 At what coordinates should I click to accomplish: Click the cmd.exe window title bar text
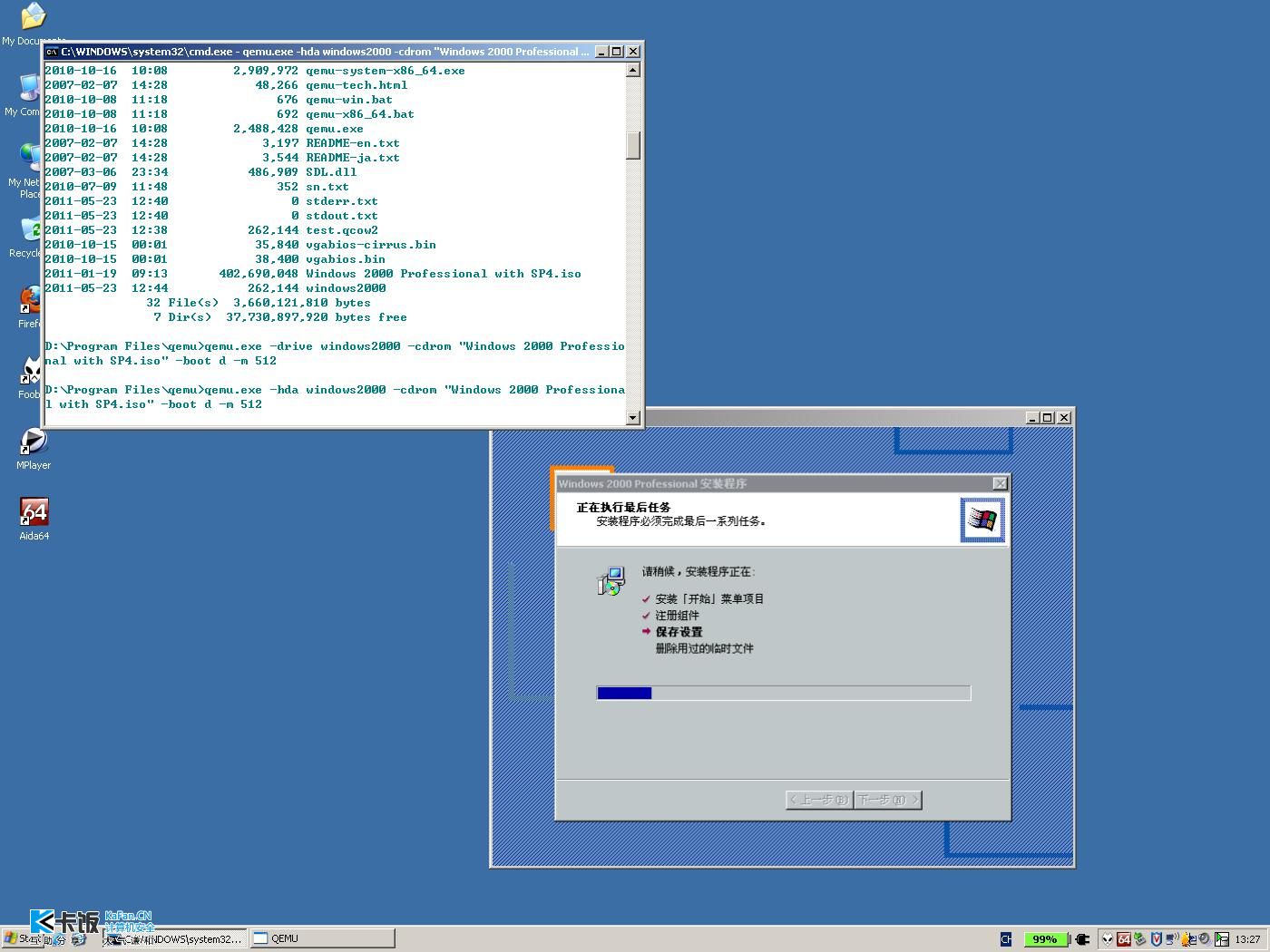pyautogui.click(x=325, y=52)
